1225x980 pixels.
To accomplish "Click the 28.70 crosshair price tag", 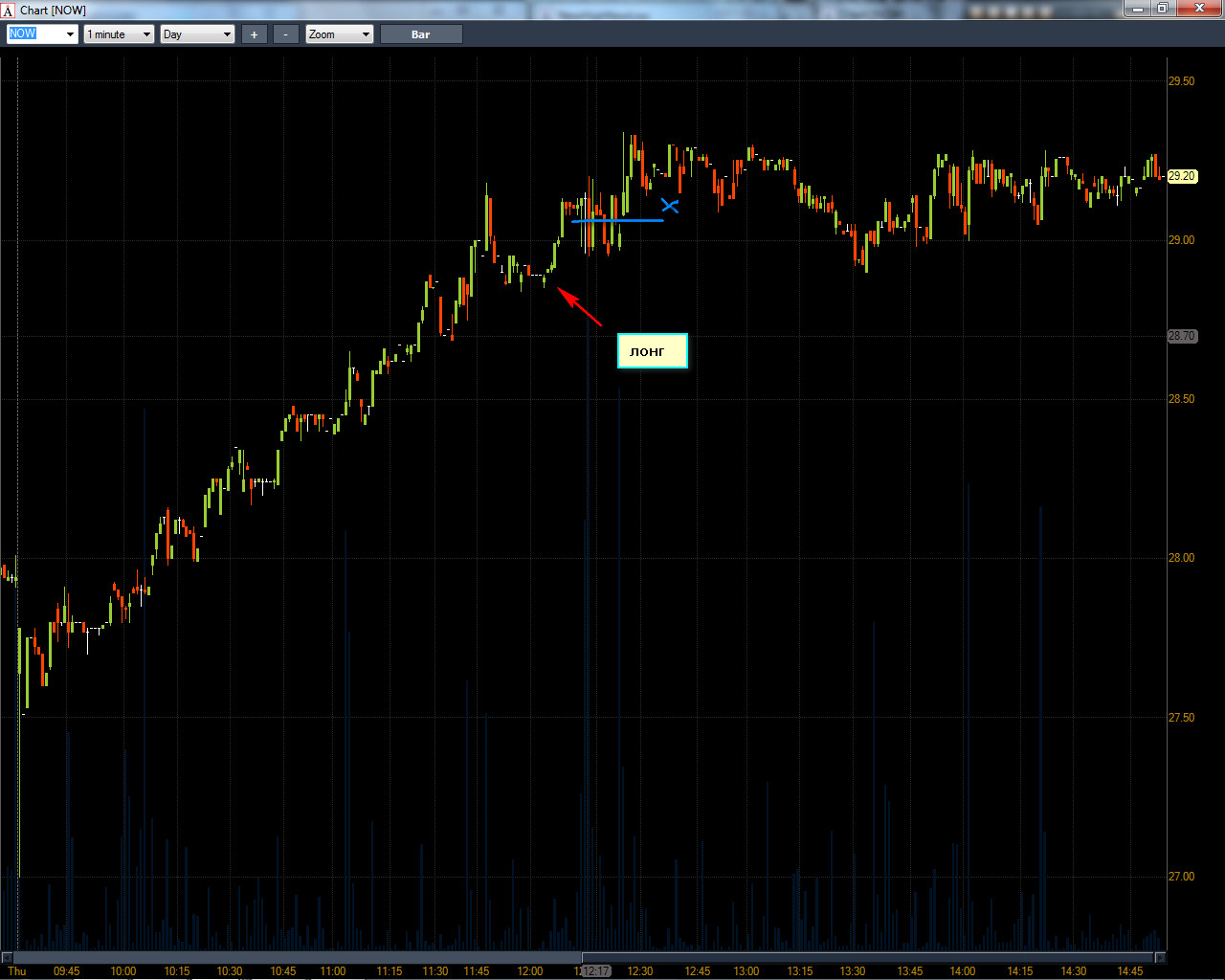I will [x=1182, y=336].
